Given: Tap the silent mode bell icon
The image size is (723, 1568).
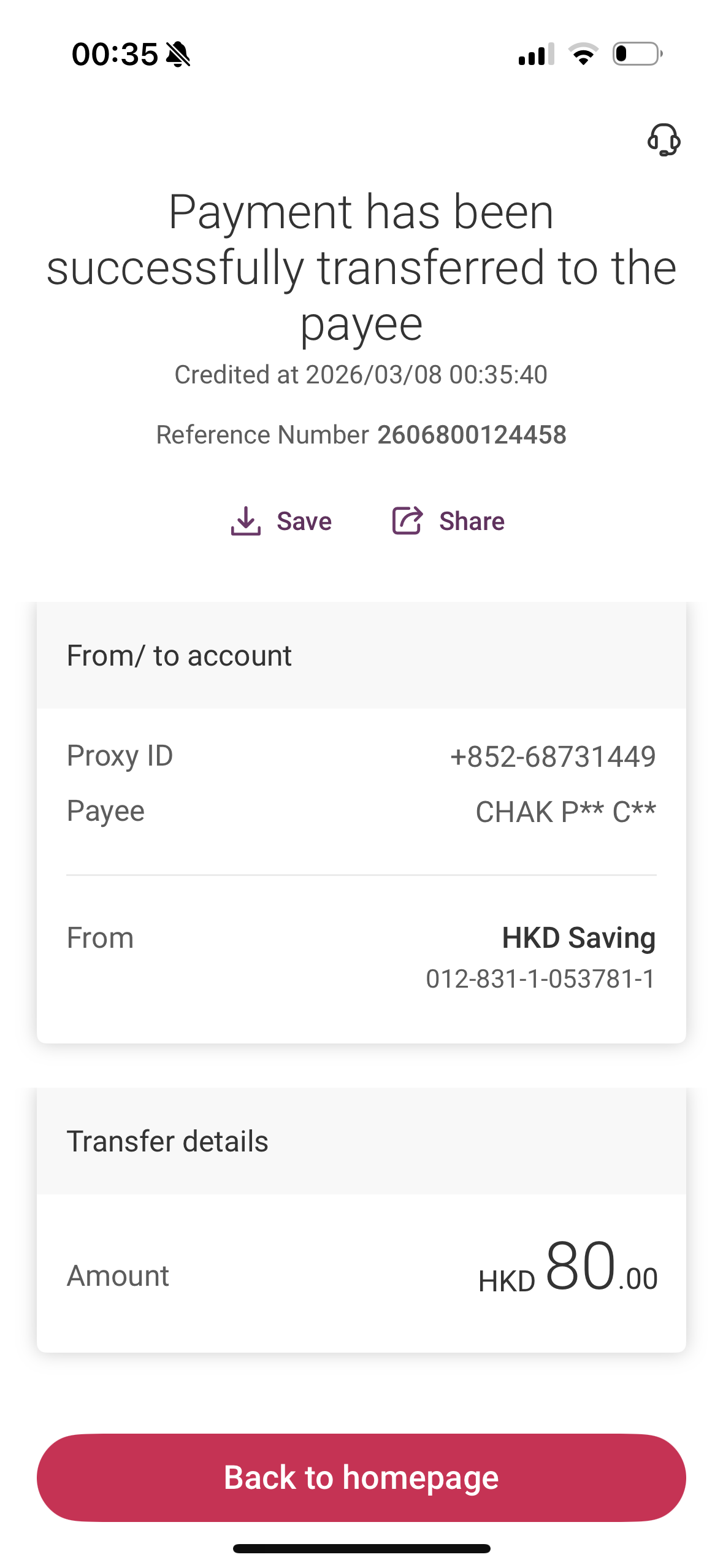Looking at the screenshot, I should pyautogui.click(x=178, y=55).
